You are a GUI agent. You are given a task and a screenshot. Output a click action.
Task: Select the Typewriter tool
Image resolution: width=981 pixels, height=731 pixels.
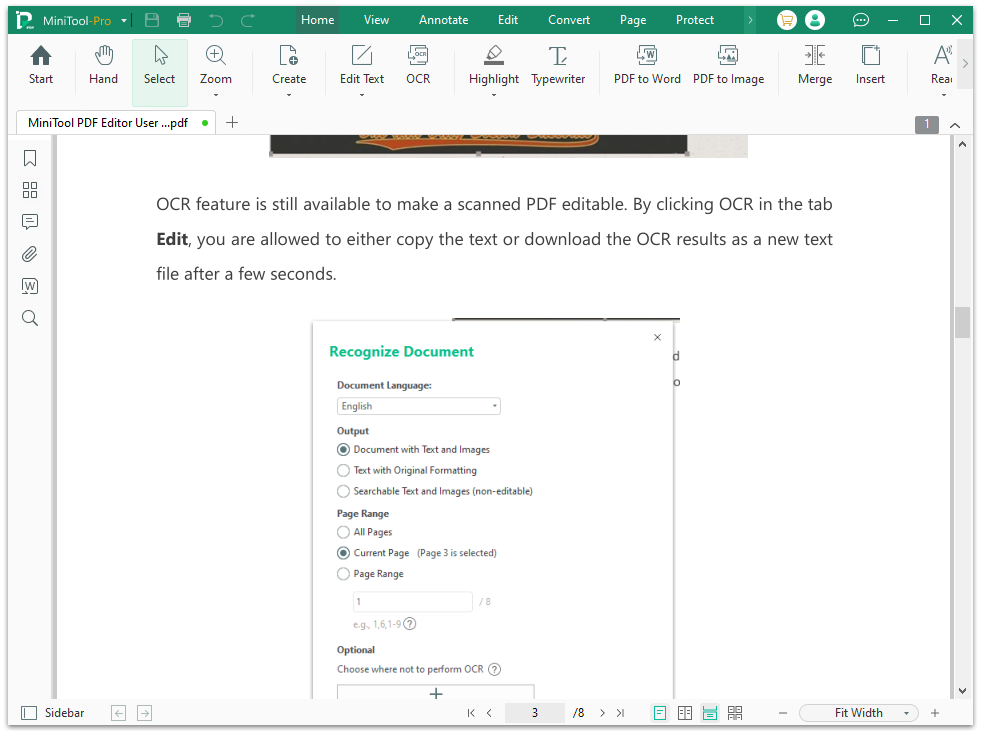point(558,65)
